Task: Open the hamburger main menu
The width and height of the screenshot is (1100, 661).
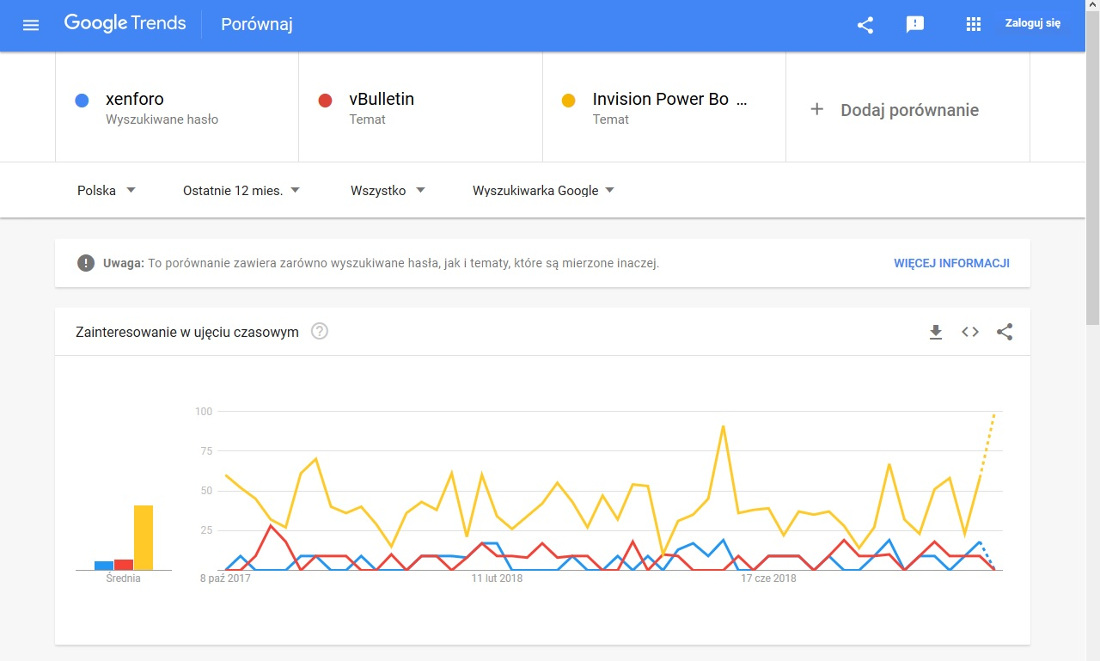Action: (30, 25)
